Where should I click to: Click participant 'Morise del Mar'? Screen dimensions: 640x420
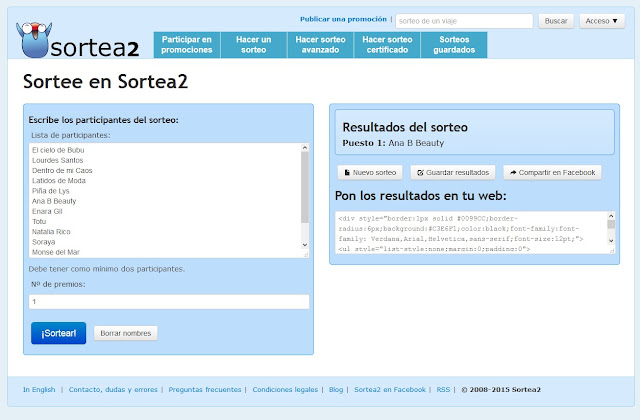[56, 252]
